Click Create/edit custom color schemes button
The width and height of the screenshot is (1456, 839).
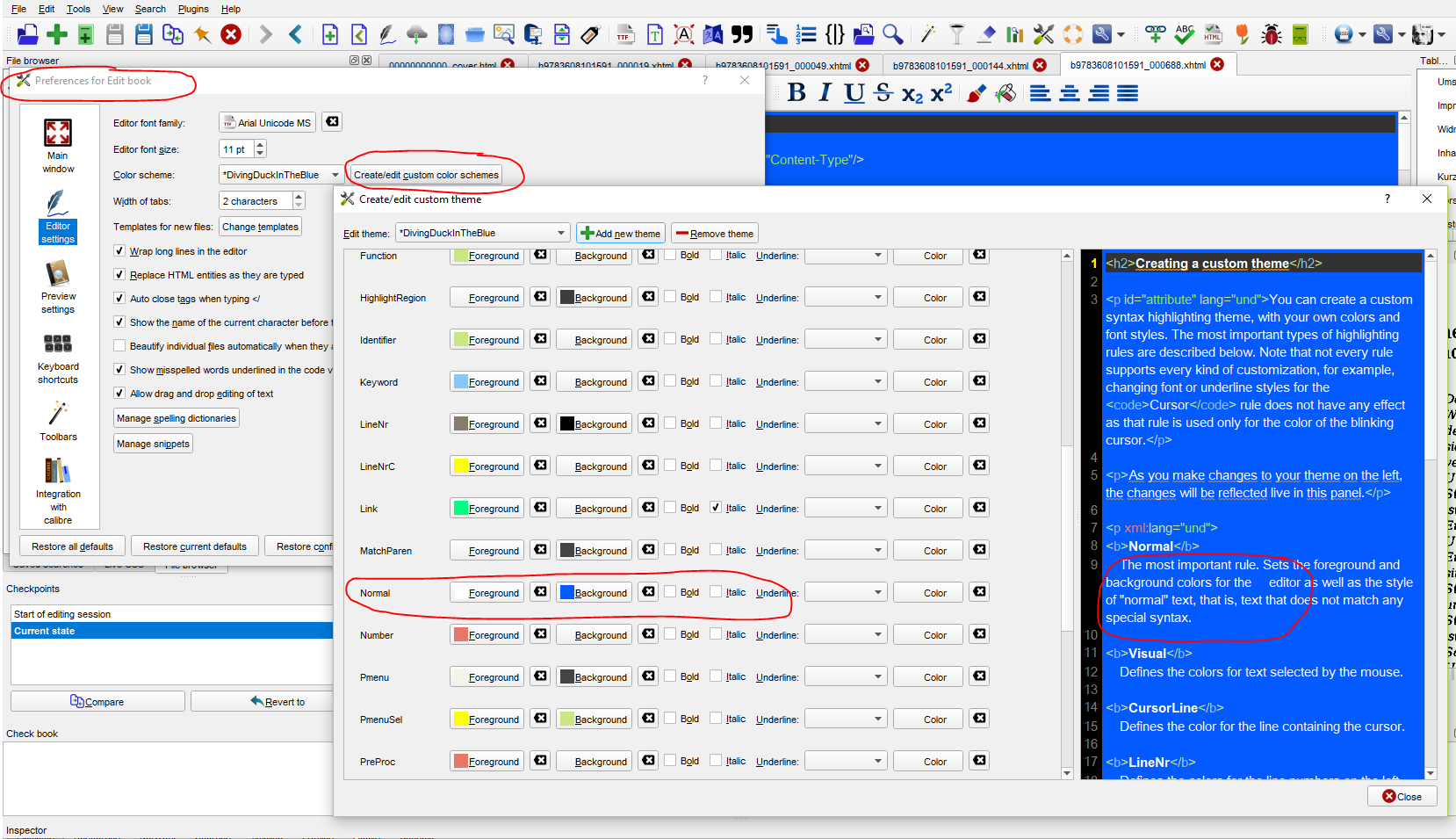pyautogui.click(x=426, y=175)
